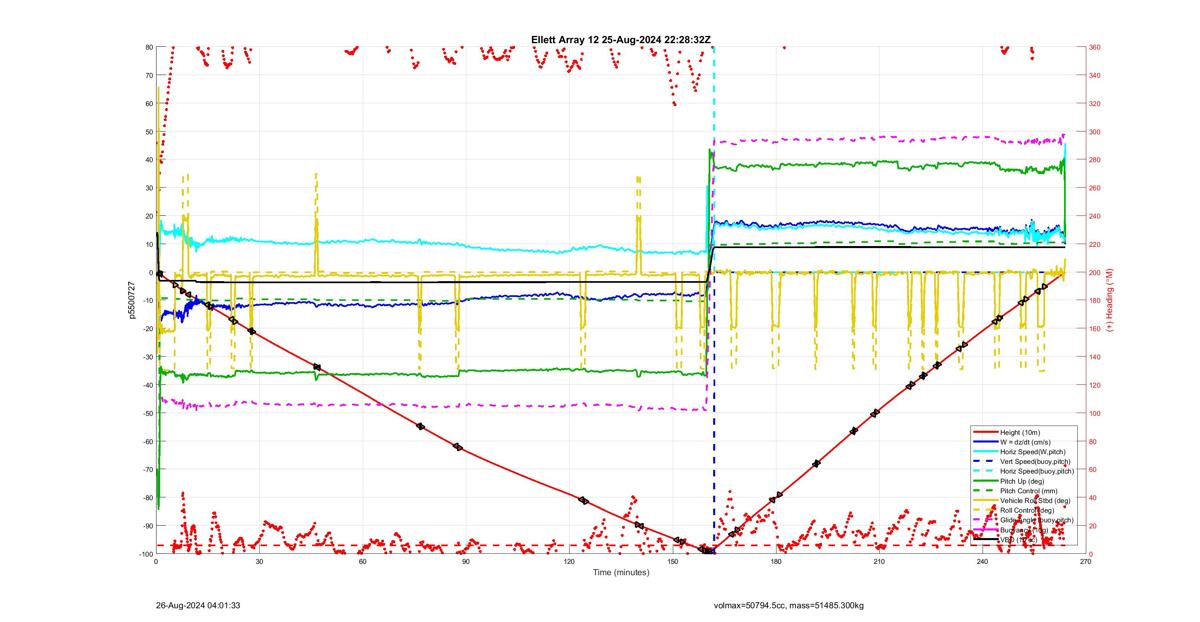The image size is (1200, 622).
Task: Click the "240" tick on the time axis
Action: [x=982, y=563]
